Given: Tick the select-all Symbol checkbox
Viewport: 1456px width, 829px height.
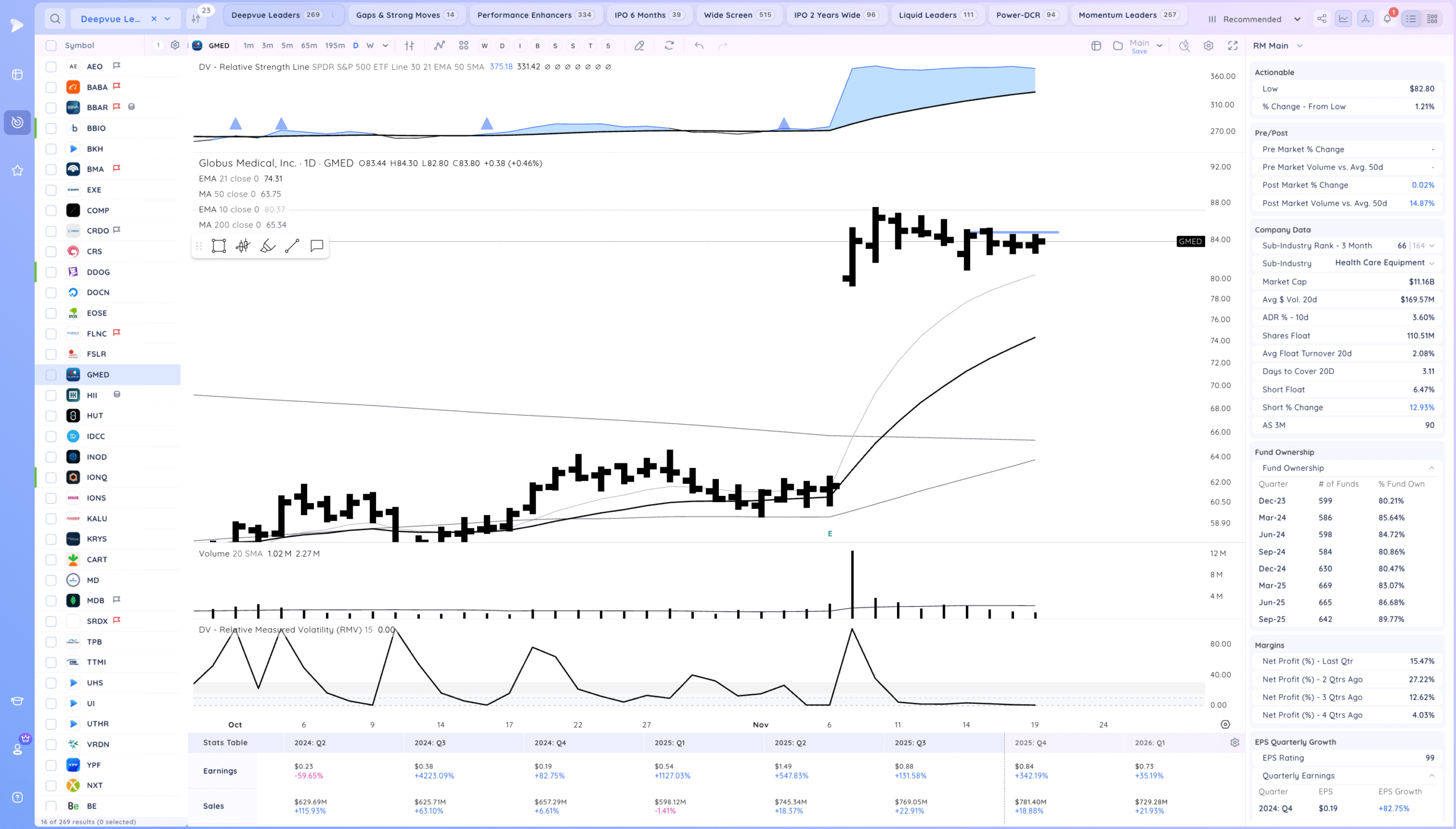Looking at the screenshot, I should pos(51,45).
